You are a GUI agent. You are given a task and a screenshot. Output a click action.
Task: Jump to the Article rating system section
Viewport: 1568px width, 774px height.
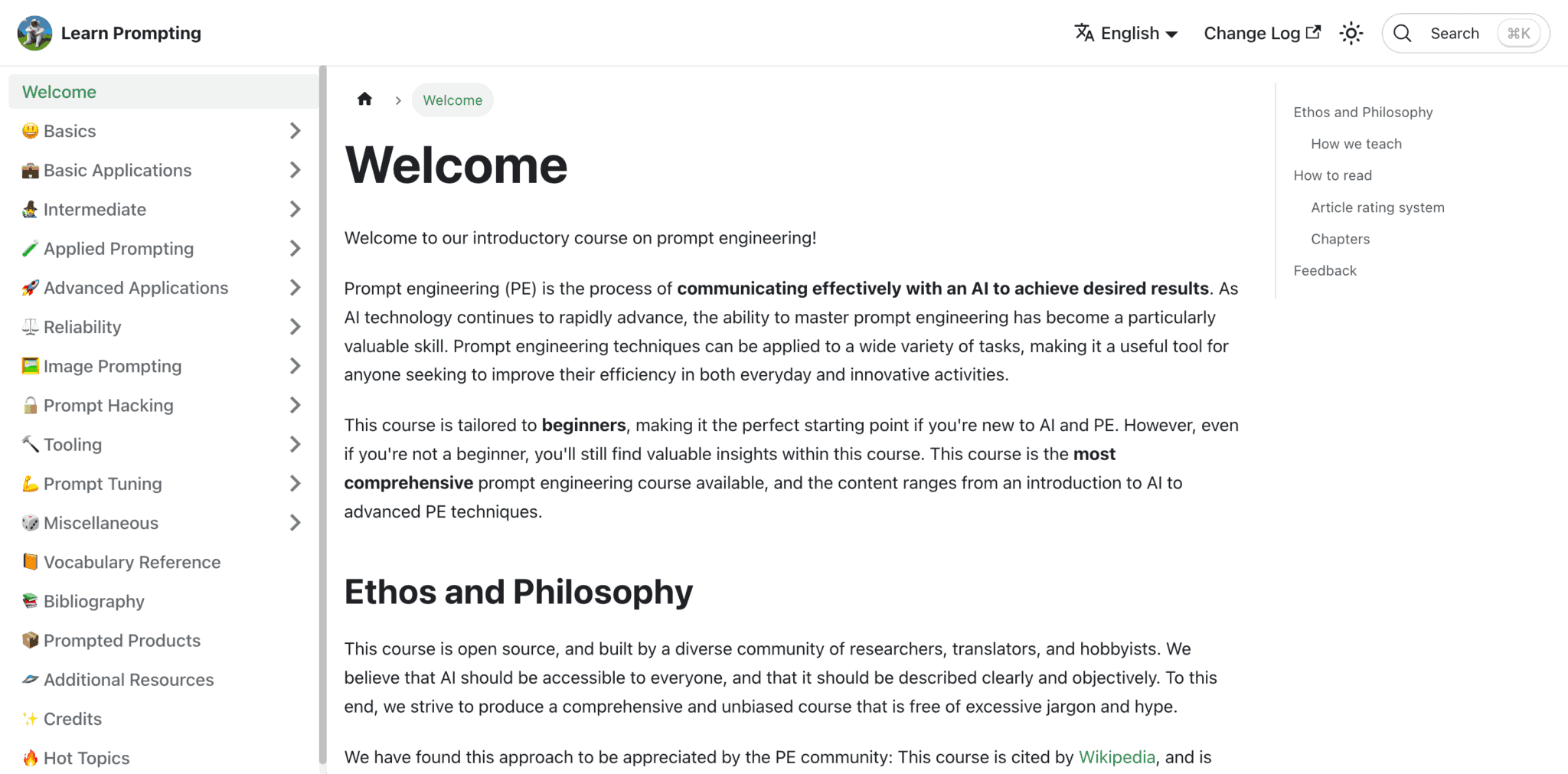click(x=1377, y=207)
